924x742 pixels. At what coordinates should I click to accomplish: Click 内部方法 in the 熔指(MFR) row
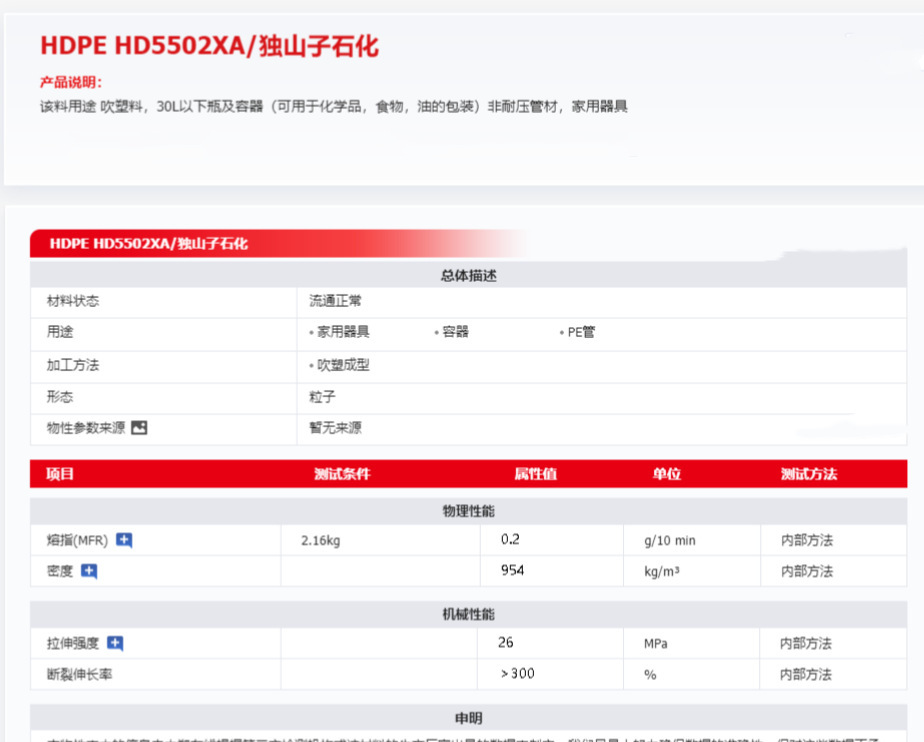(x=807, y=540)
